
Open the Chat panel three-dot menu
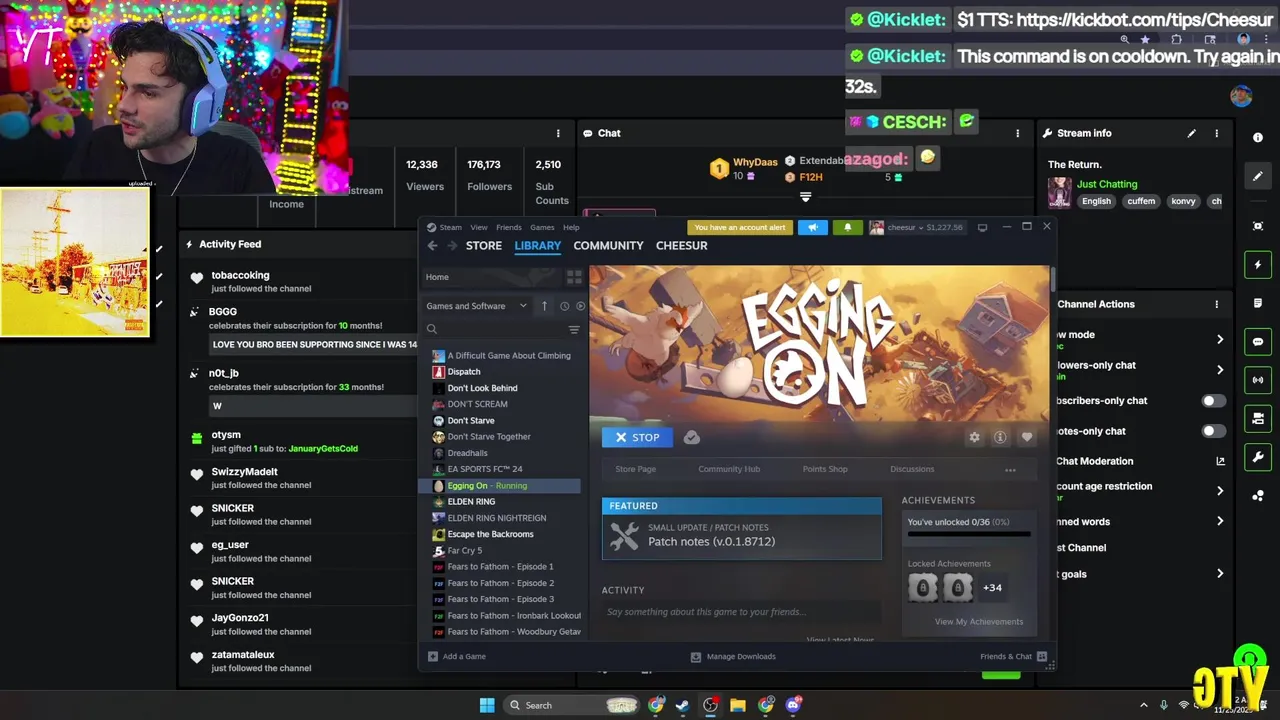[x=1018, y=133]
